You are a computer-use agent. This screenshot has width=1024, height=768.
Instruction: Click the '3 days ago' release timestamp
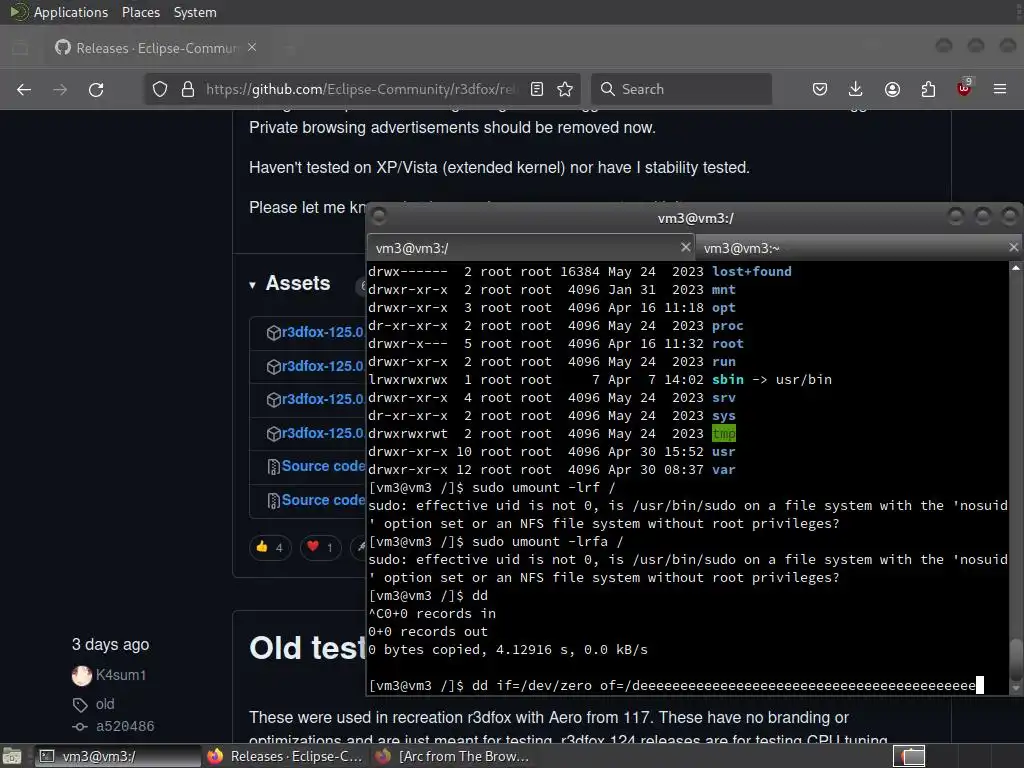click(110, 645)
